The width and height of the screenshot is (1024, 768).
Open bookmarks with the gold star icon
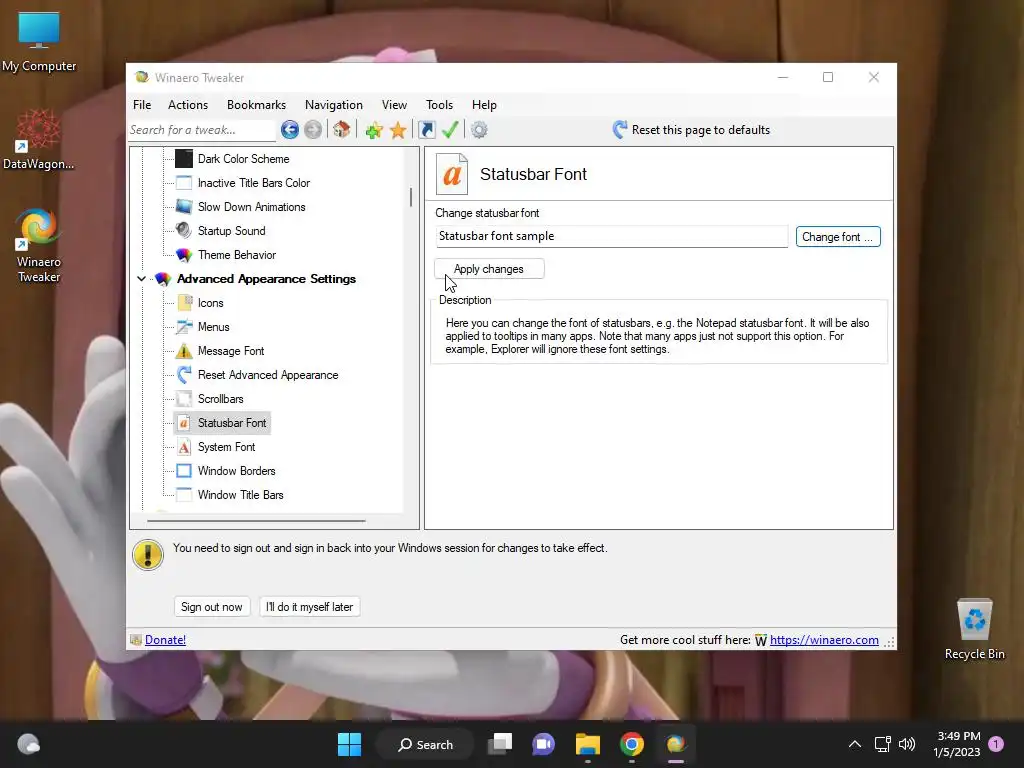click(x=398, y=130)
